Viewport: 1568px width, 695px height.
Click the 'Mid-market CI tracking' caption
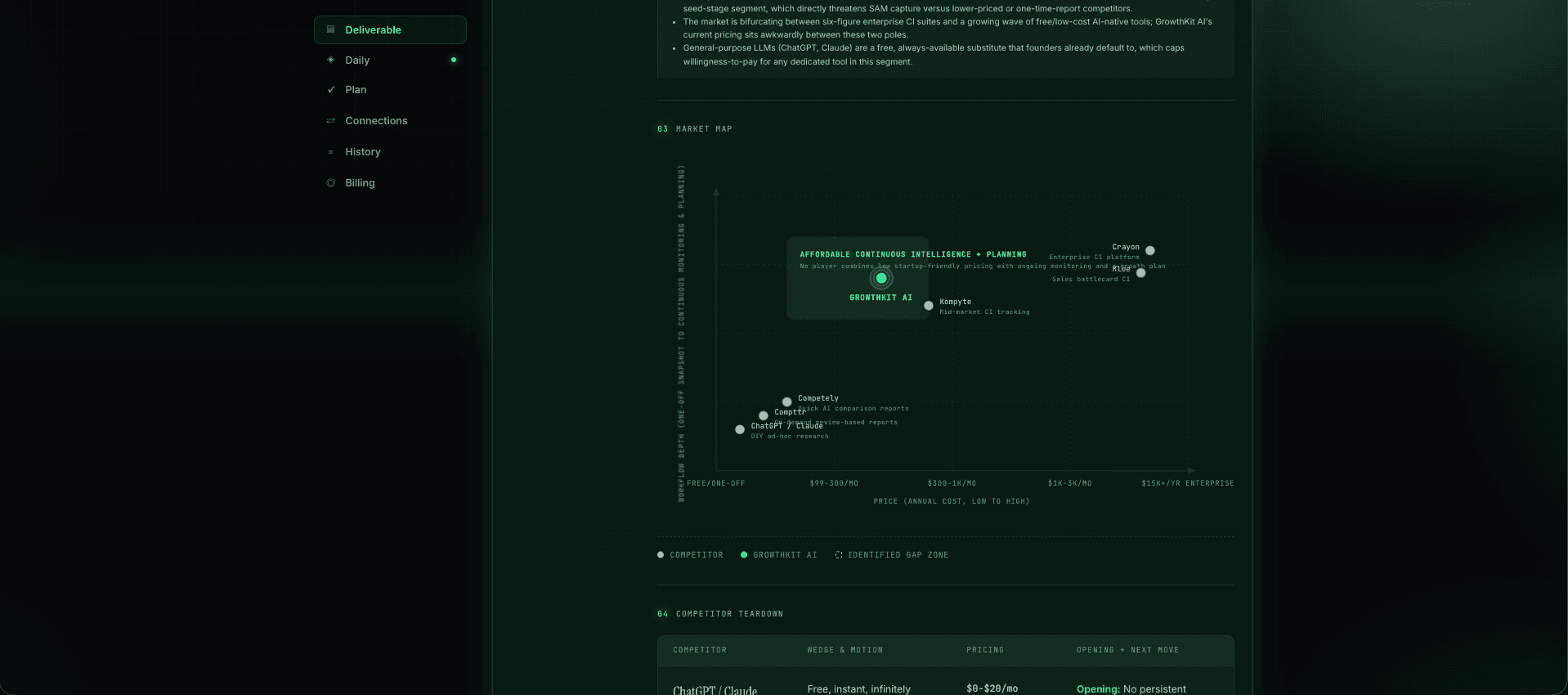coord(984,312)
